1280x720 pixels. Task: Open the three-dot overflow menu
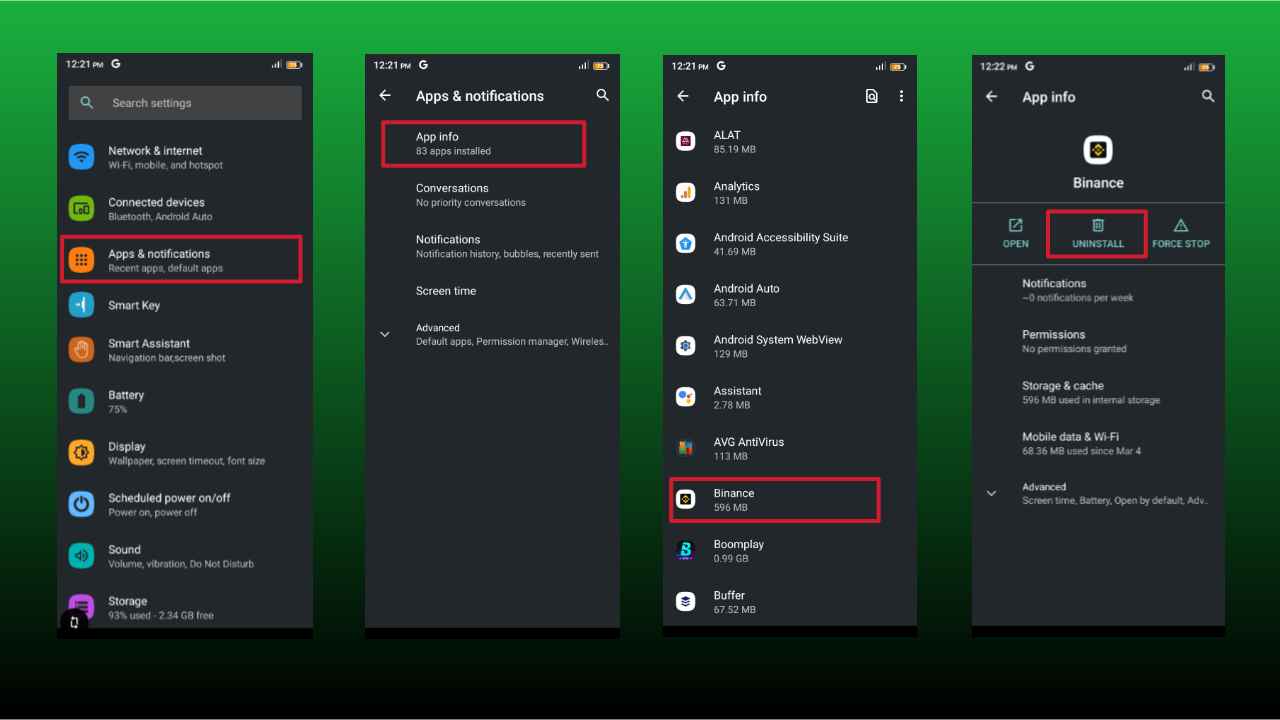click(901, 96)
